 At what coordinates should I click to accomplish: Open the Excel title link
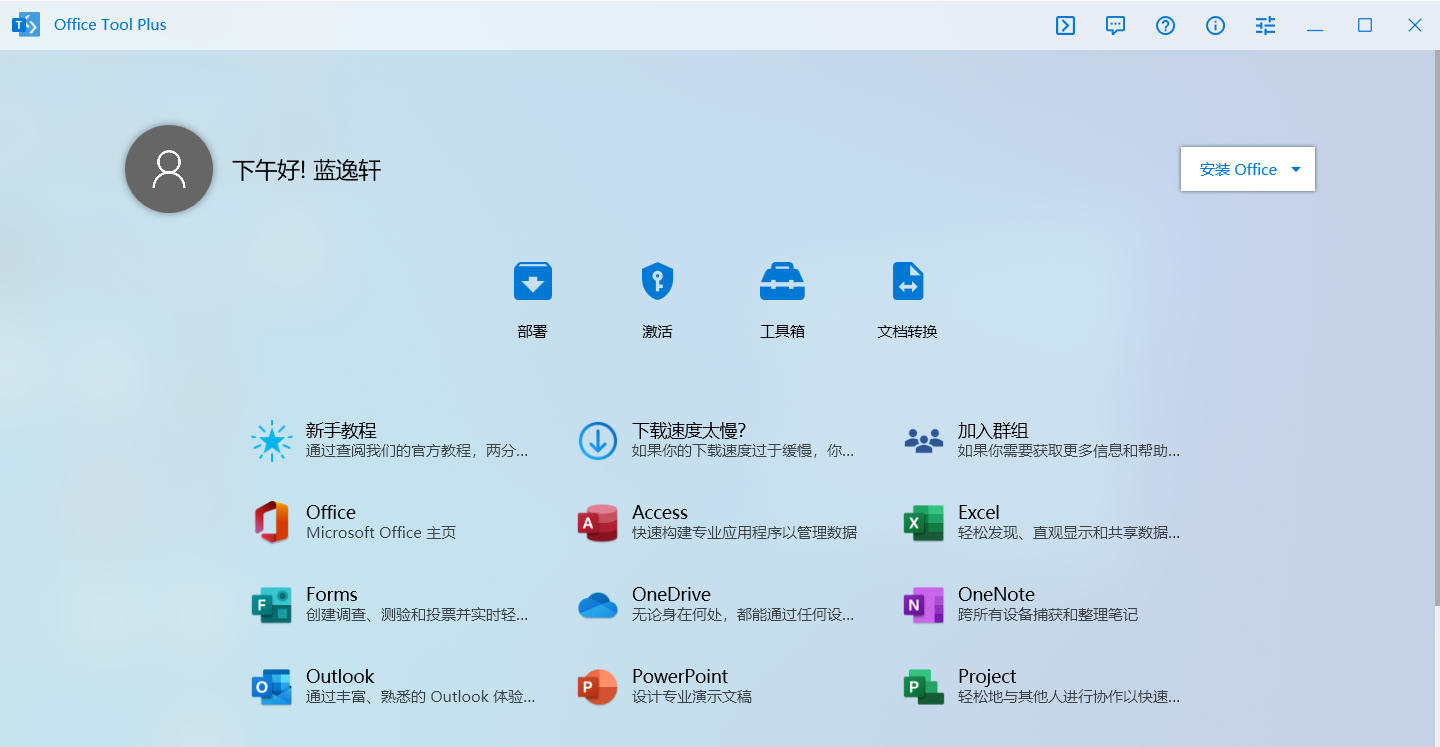point(979,512)
